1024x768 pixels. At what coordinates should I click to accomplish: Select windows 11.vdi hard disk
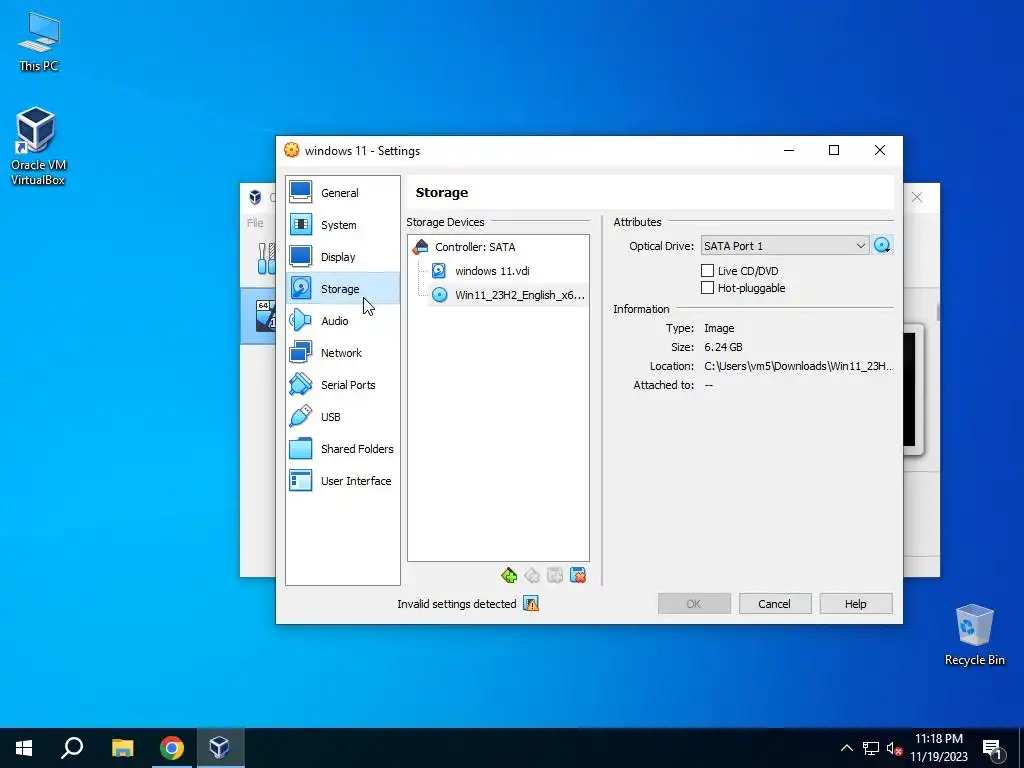pyautogui.click(x=492, y=271)
